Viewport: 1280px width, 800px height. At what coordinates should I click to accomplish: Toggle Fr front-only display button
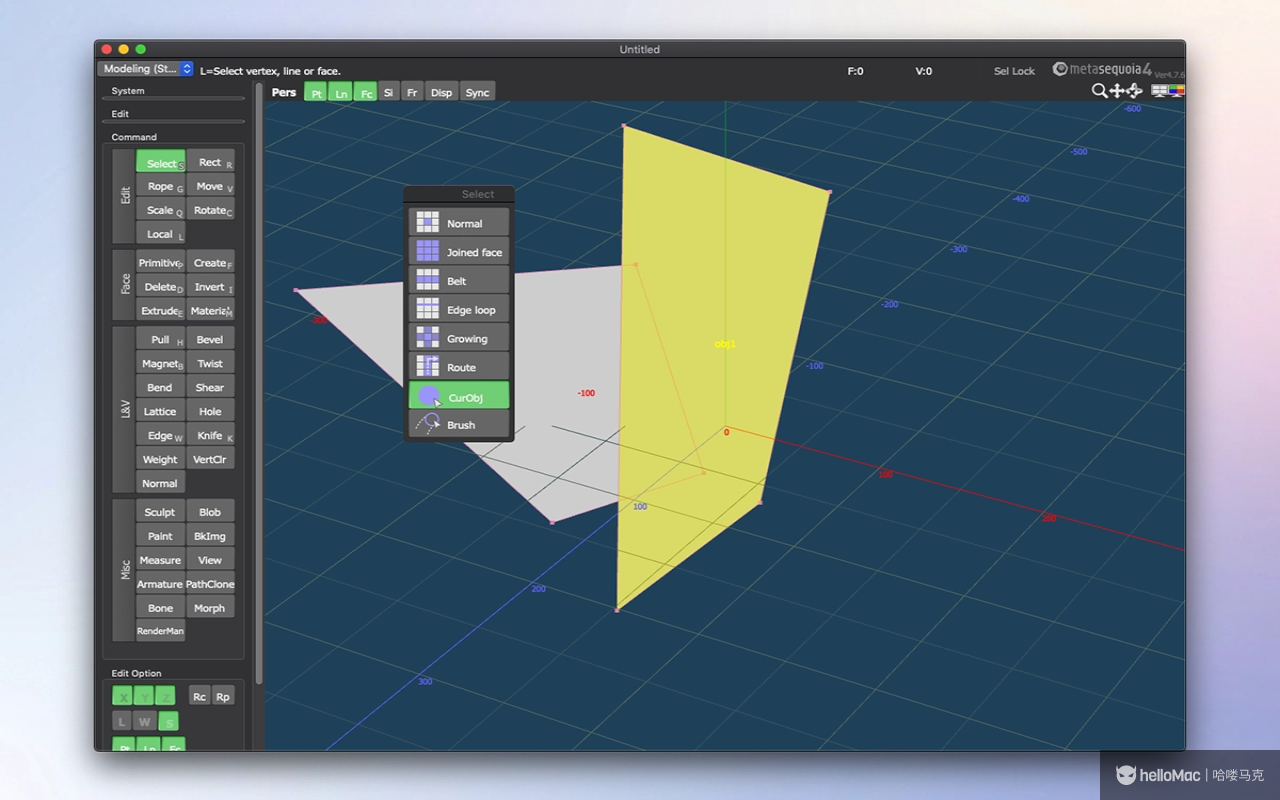click(x=412, y=93)
